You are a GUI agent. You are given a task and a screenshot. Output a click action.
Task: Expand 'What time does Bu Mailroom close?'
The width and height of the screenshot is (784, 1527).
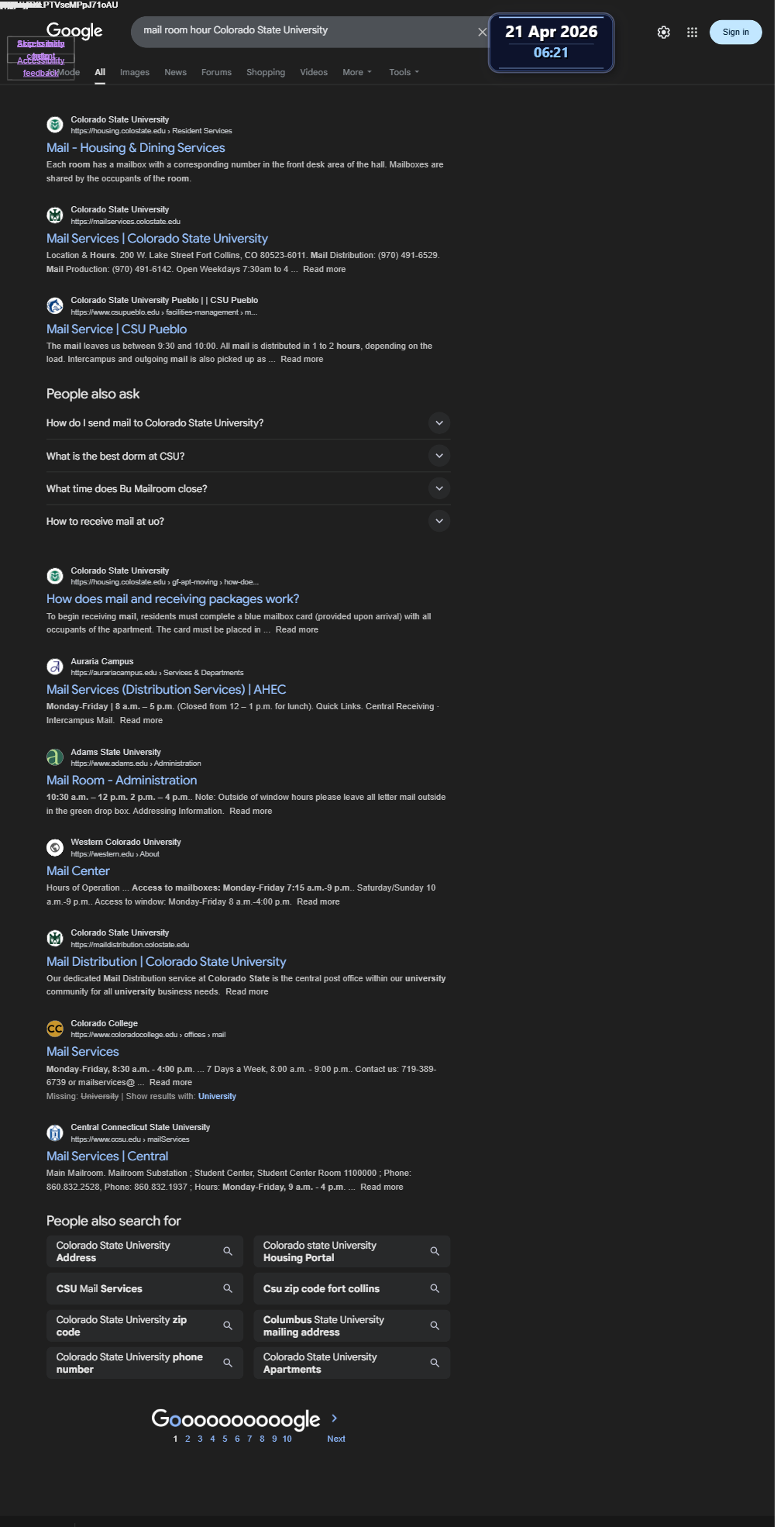248,488
